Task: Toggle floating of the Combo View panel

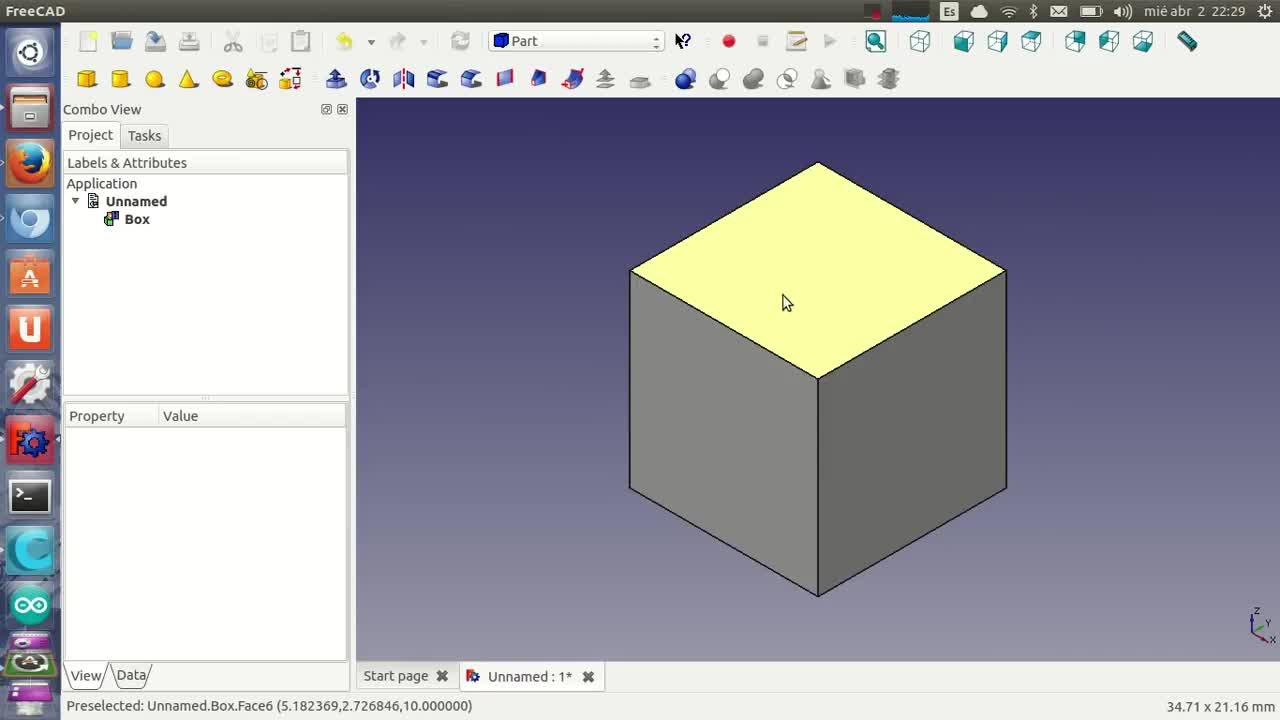Action: pos(326,109)
